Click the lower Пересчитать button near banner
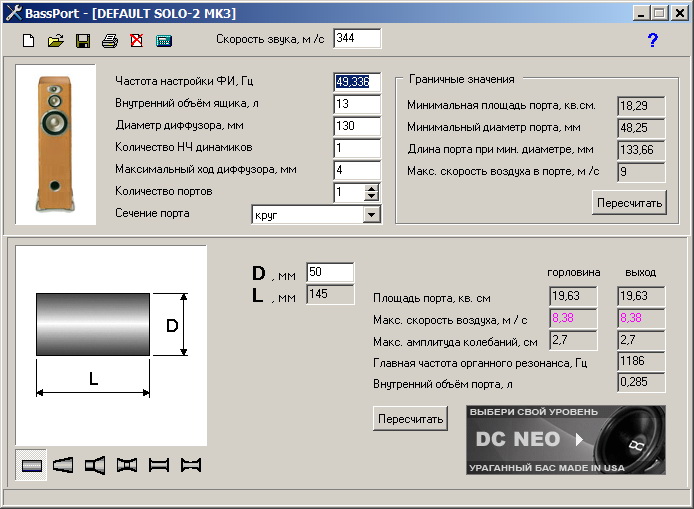The width and height of the screenshot is (694, 509). [x=410, y=419]
